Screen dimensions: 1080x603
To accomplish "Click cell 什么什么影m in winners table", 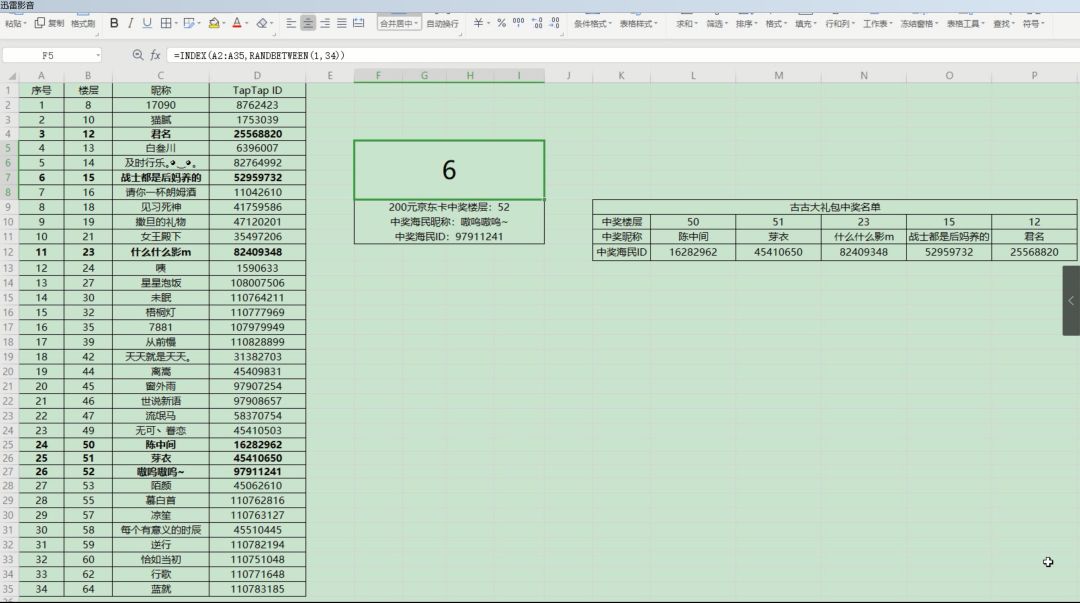I will (863, 236).
